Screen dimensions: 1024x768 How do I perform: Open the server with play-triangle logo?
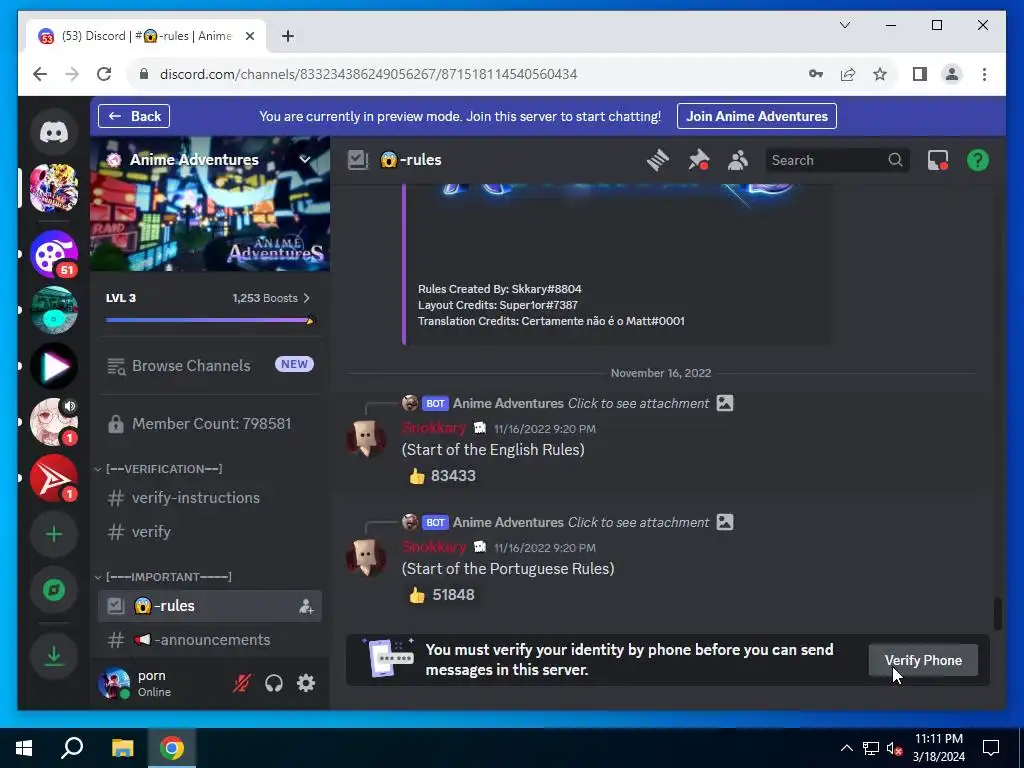[54, 366]
